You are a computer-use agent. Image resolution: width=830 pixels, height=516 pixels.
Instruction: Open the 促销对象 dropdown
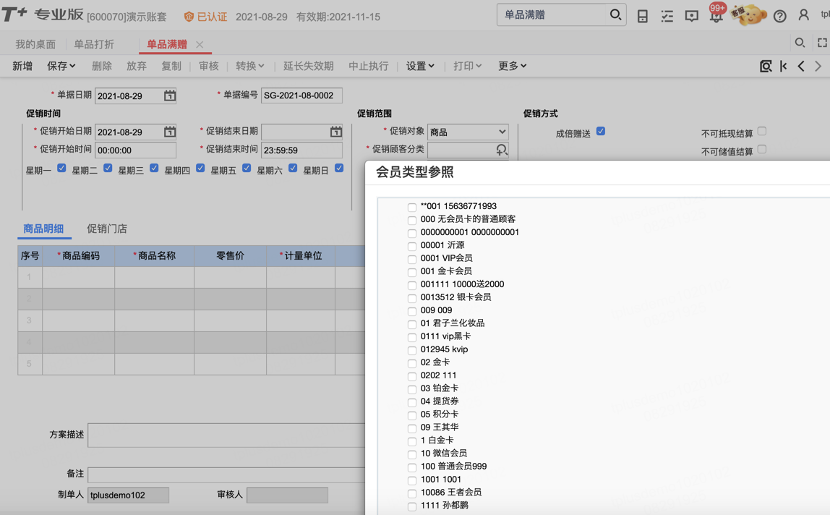pyautogui.click(x=468, y=132)
